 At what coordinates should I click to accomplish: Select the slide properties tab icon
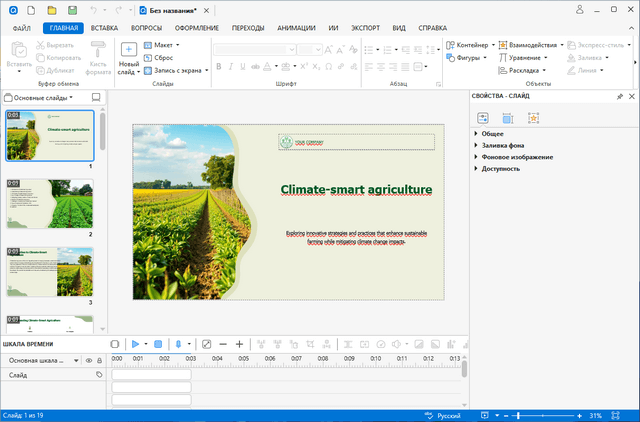pyautogui.click(x=483, y=118)
